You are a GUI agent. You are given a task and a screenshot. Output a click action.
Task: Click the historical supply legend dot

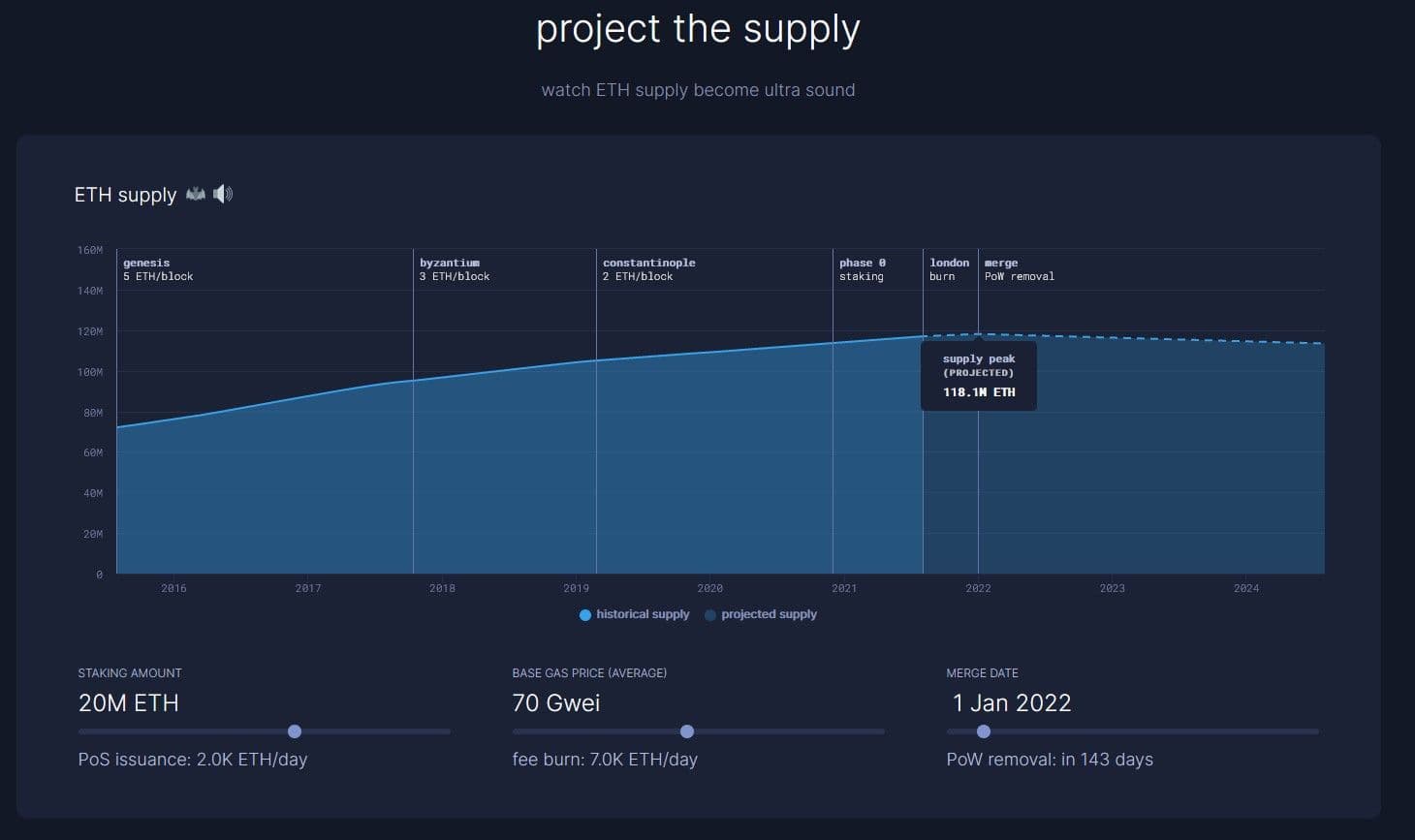(585, 615)
